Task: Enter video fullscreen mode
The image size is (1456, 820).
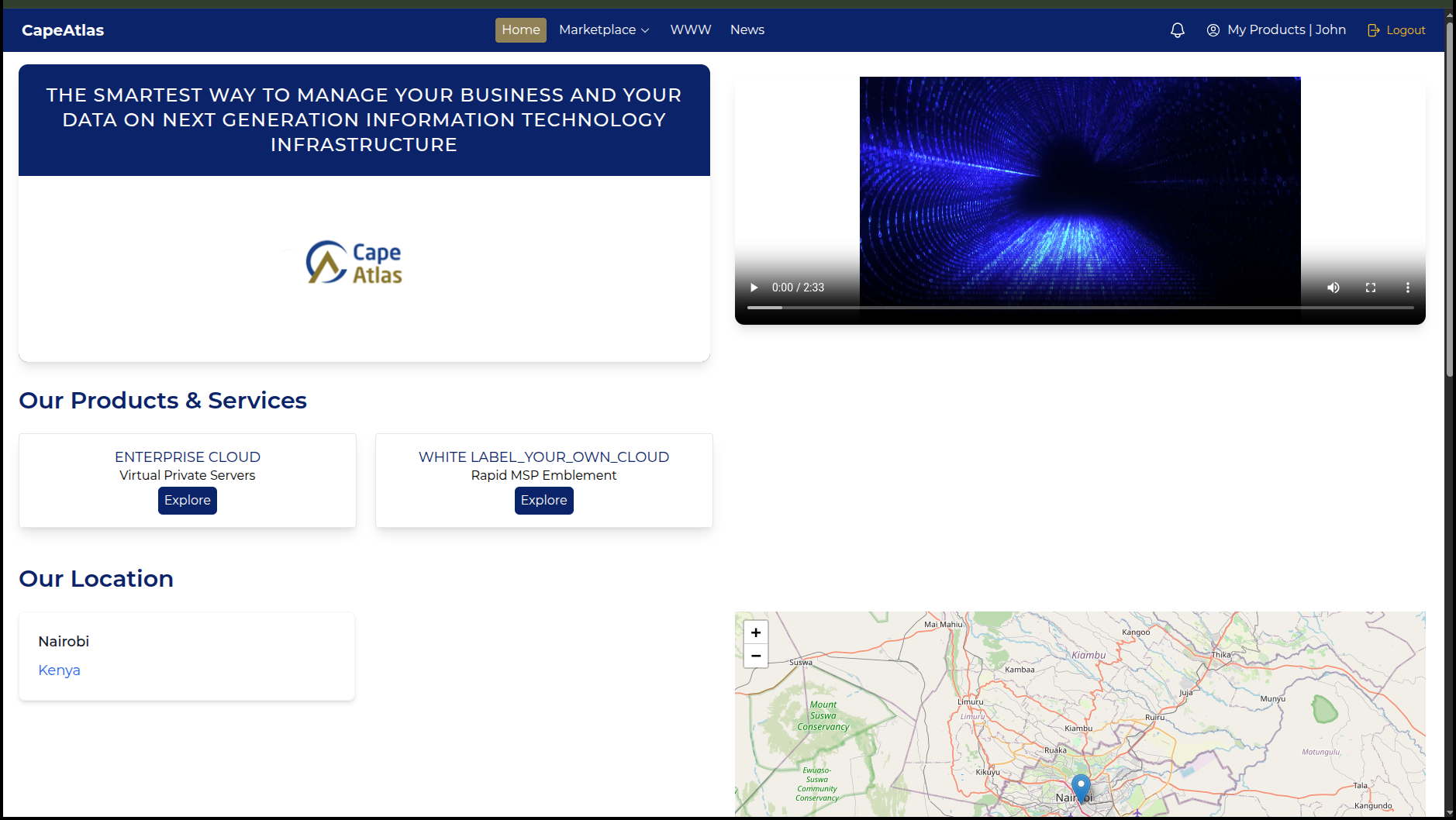Action: [1371, 288]
